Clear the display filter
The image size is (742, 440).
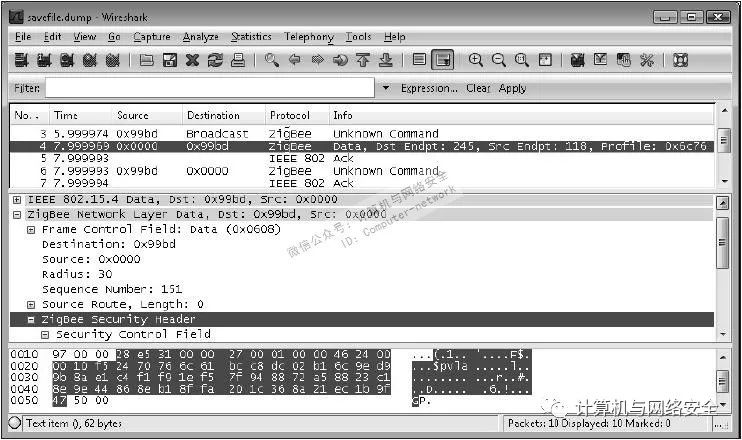pos(478,88)
